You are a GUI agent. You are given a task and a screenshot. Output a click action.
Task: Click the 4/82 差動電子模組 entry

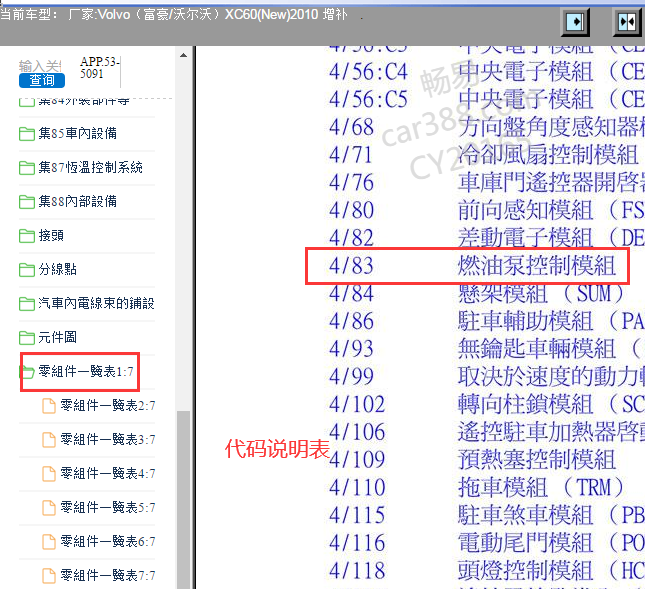[x=487, y=238]
